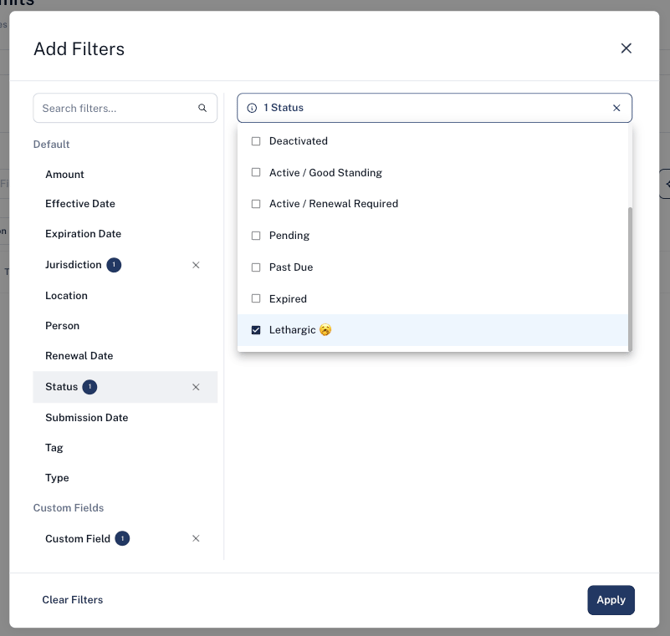Screen dimensions: 670x636
Task: Uncheck the Lethargic status
Action: (256, 330)
